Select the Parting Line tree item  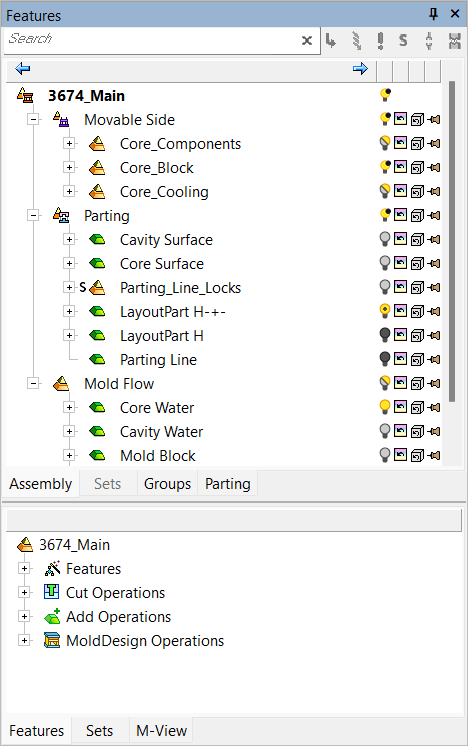pos(158,360)
